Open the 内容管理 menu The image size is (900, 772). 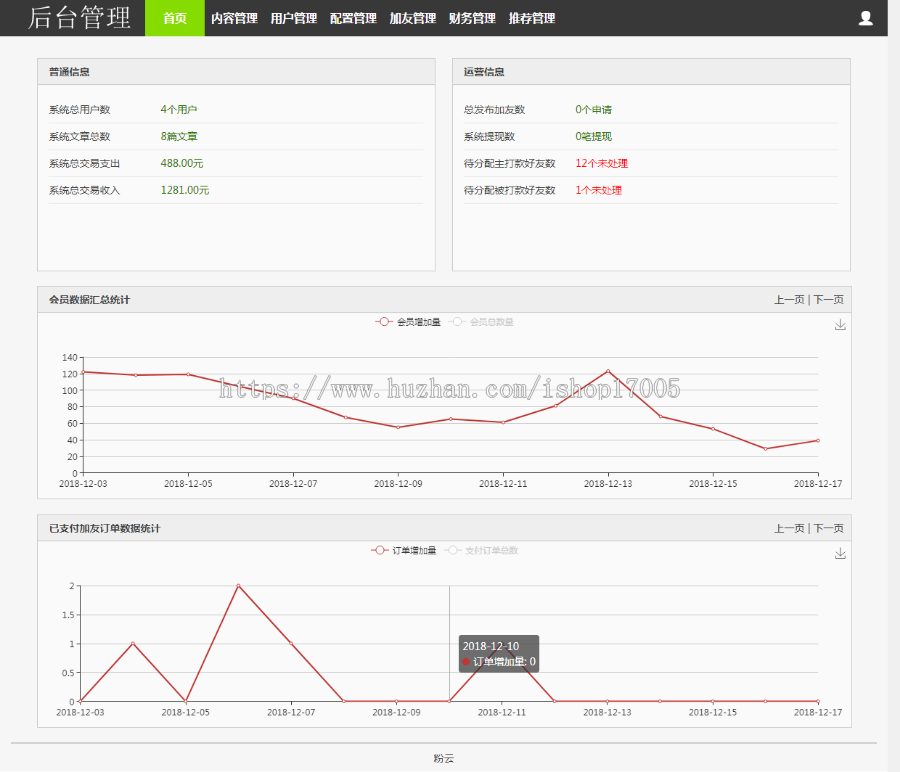pos(234,18)
